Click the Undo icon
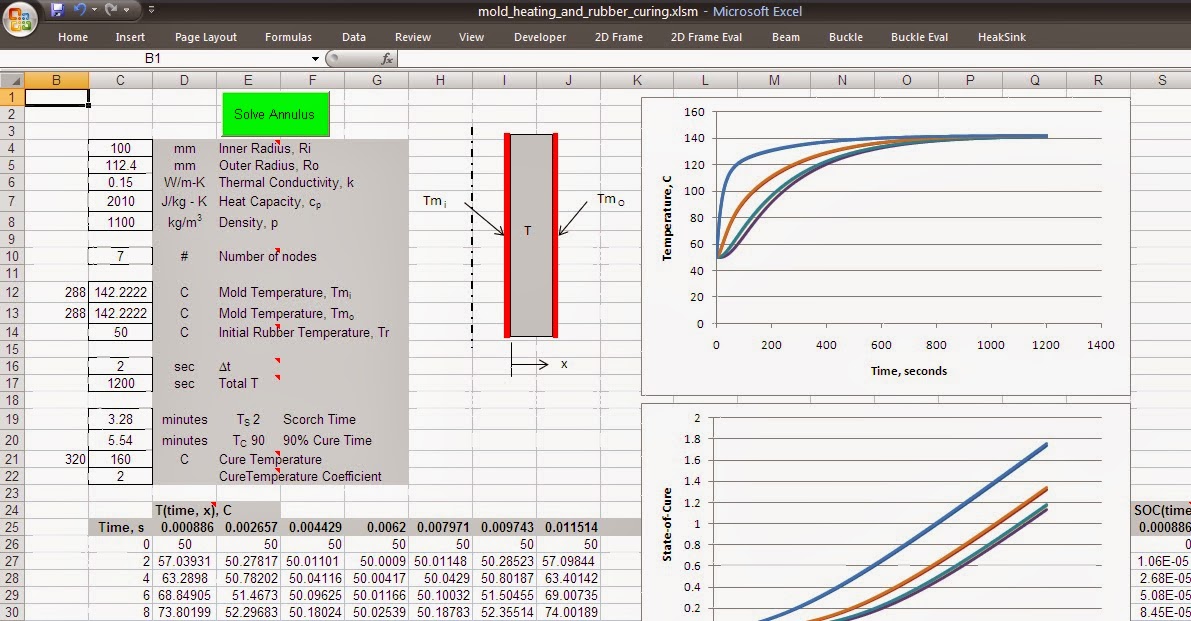The height and width of the screenshot is (621, 1191). (x=80, y=9)
